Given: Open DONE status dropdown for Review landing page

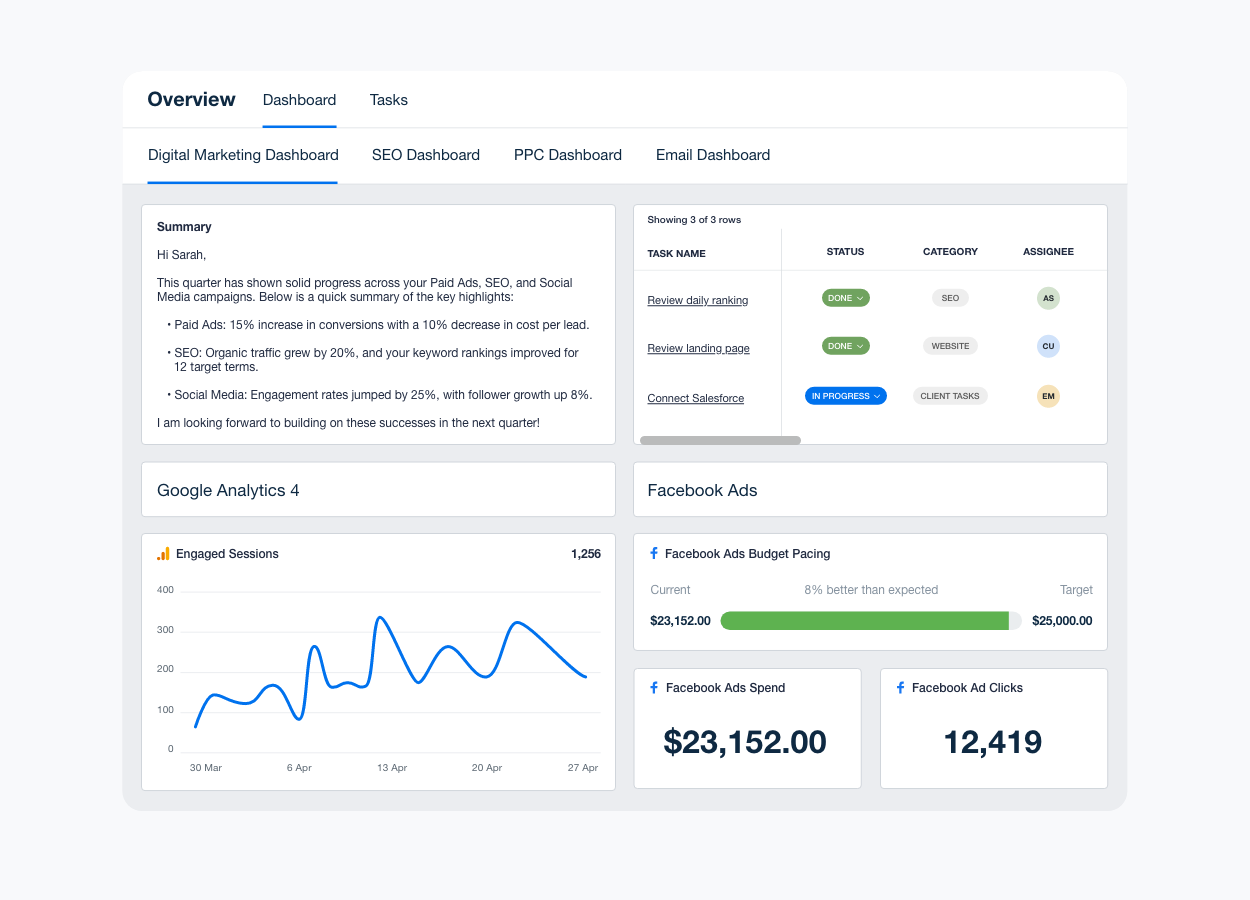Looking at the screenshot, I should click(846, 346).
